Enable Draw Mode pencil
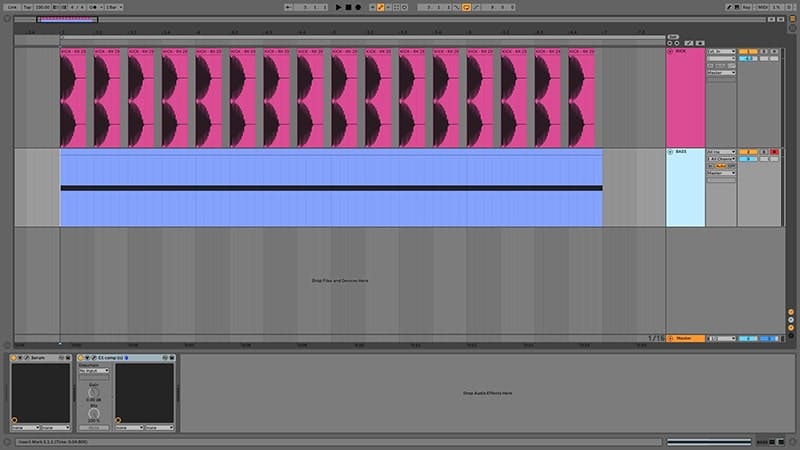 tap(729, 7)
